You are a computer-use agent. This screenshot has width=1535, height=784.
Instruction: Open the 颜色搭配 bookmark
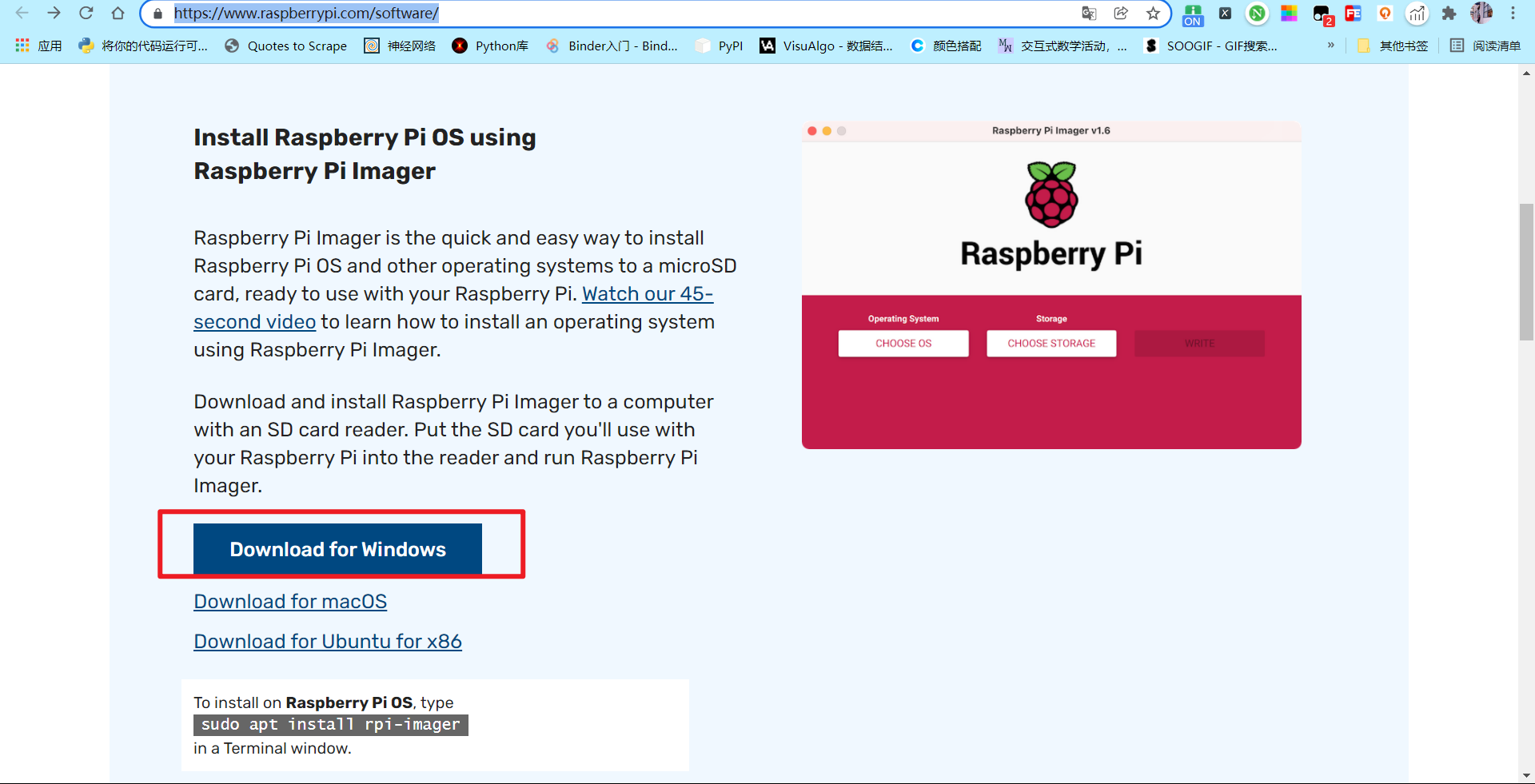point(946,46)
